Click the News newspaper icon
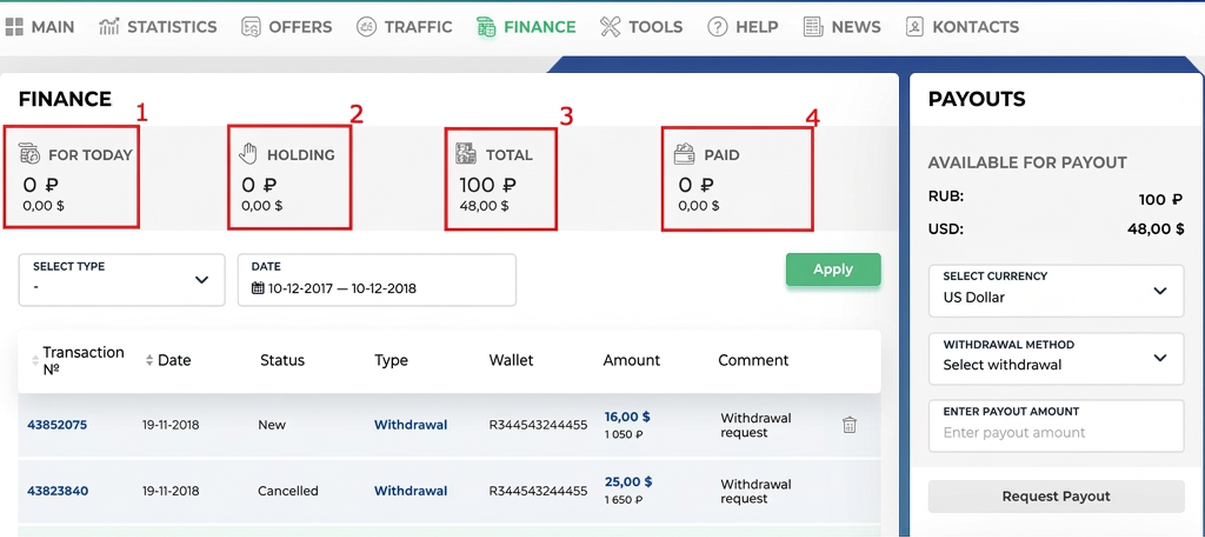1205x537 pixels. click(x=813, y=27)
